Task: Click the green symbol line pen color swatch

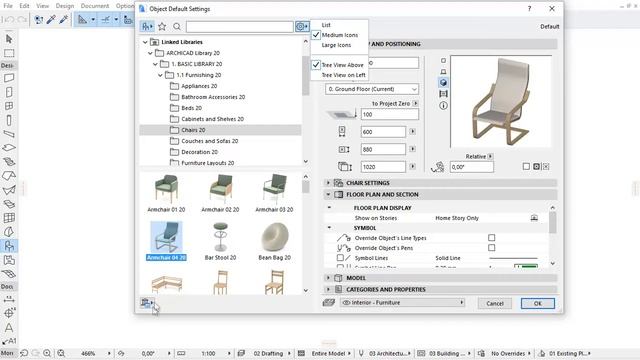Action: [x=526, y=266]
